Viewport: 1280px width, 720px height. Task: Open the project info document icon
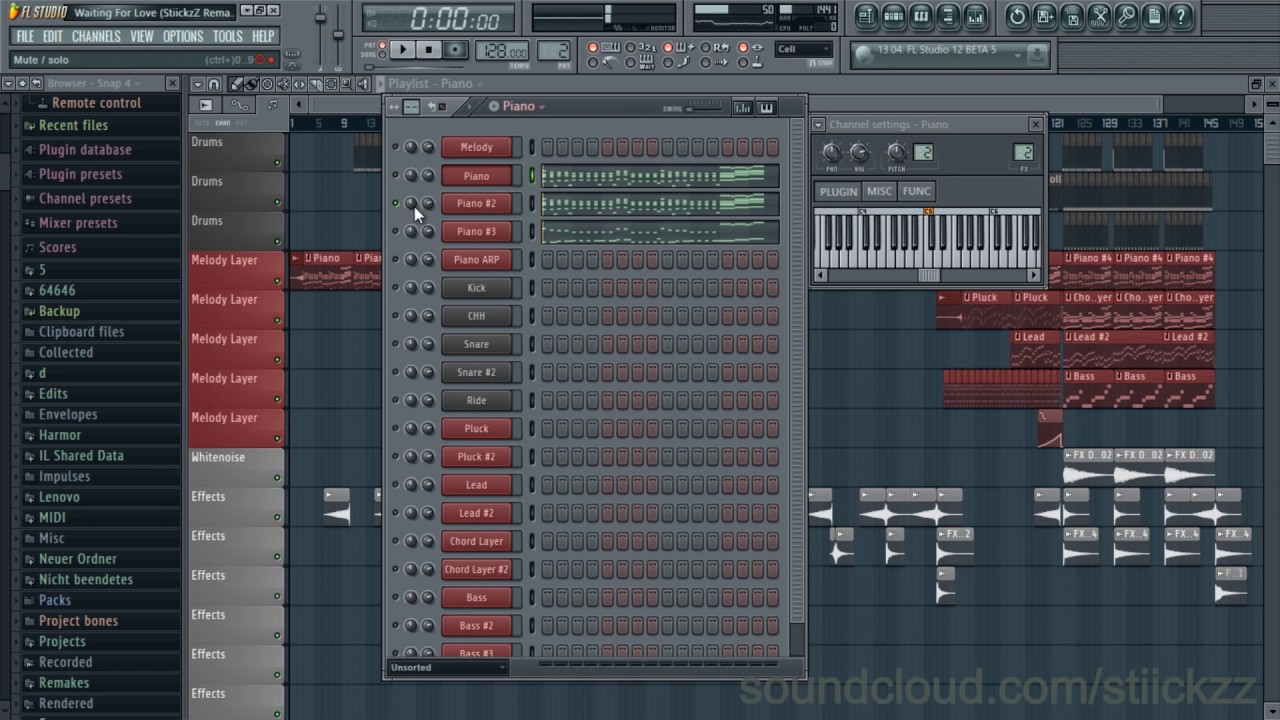[1153, 17]
